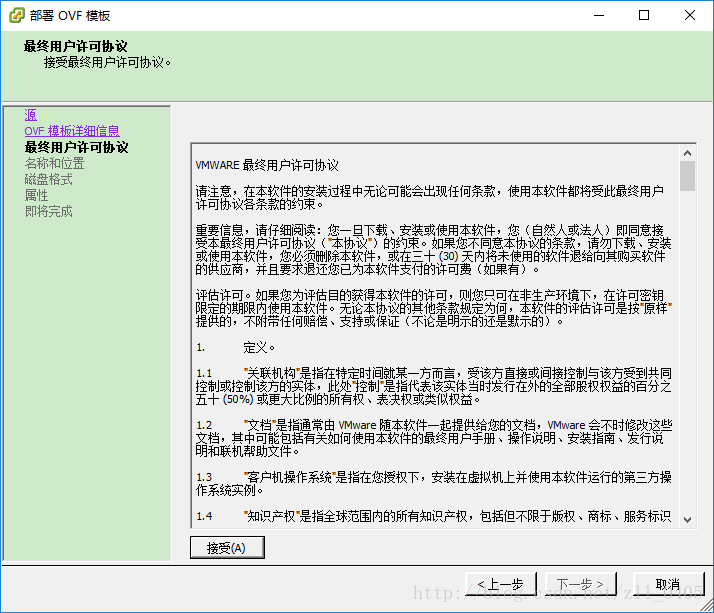The height and width of the screenshot is (613, 714).
Task: Select the 磁盘格式 step in sidebar
Action: pos(49,179)
